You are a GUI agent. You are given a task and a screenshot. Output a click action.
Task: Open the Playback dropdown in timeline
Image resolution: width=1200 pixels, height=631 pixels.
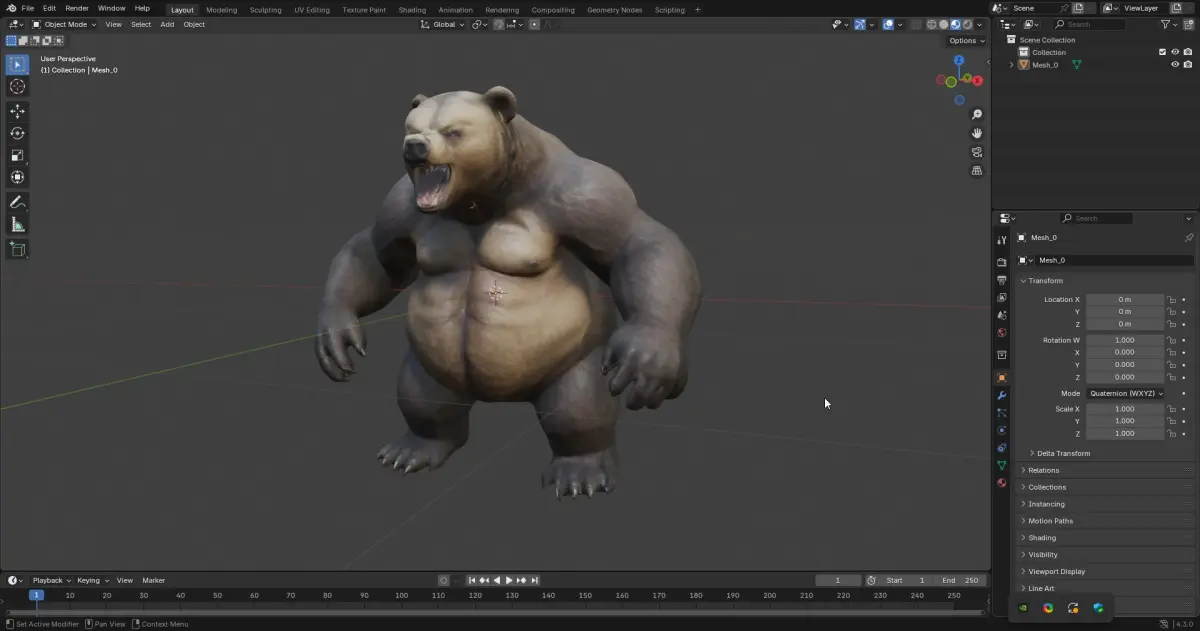click(51, 580)
